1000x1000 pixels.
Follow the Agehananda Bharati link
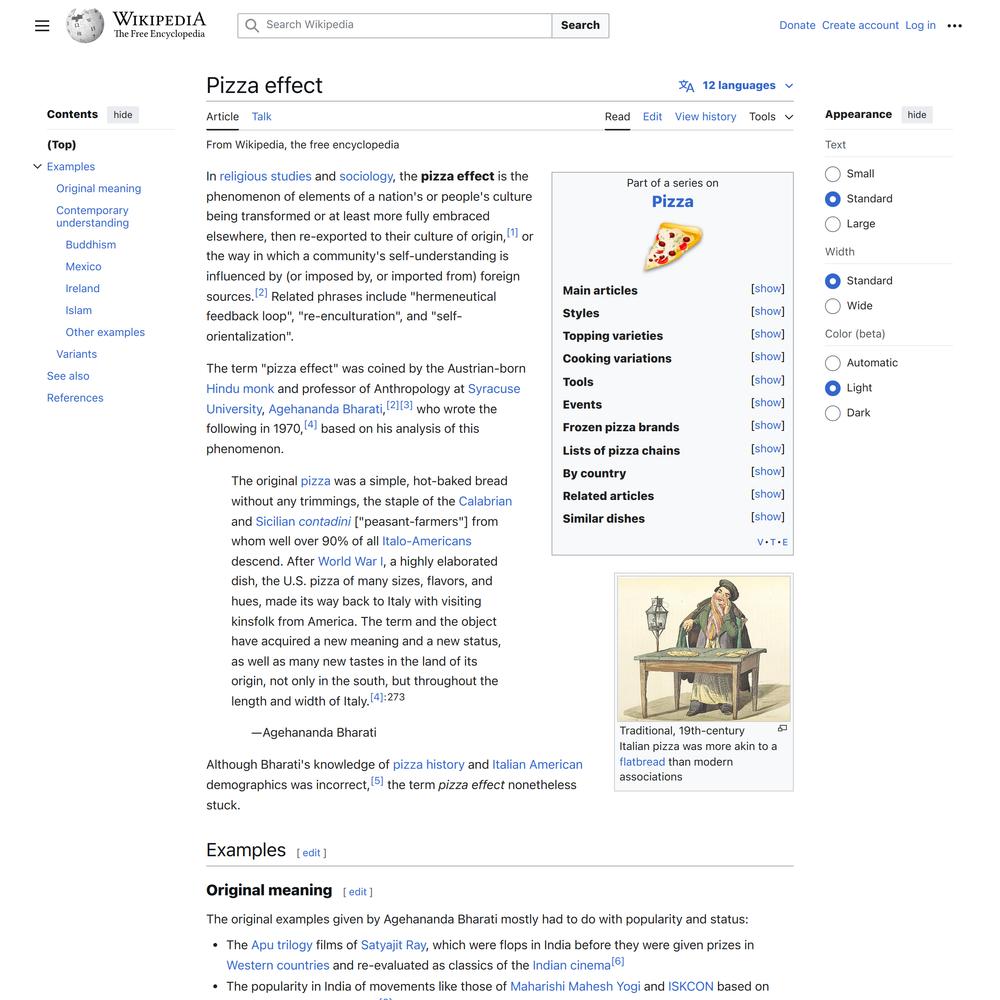click(x=325, y=409)
